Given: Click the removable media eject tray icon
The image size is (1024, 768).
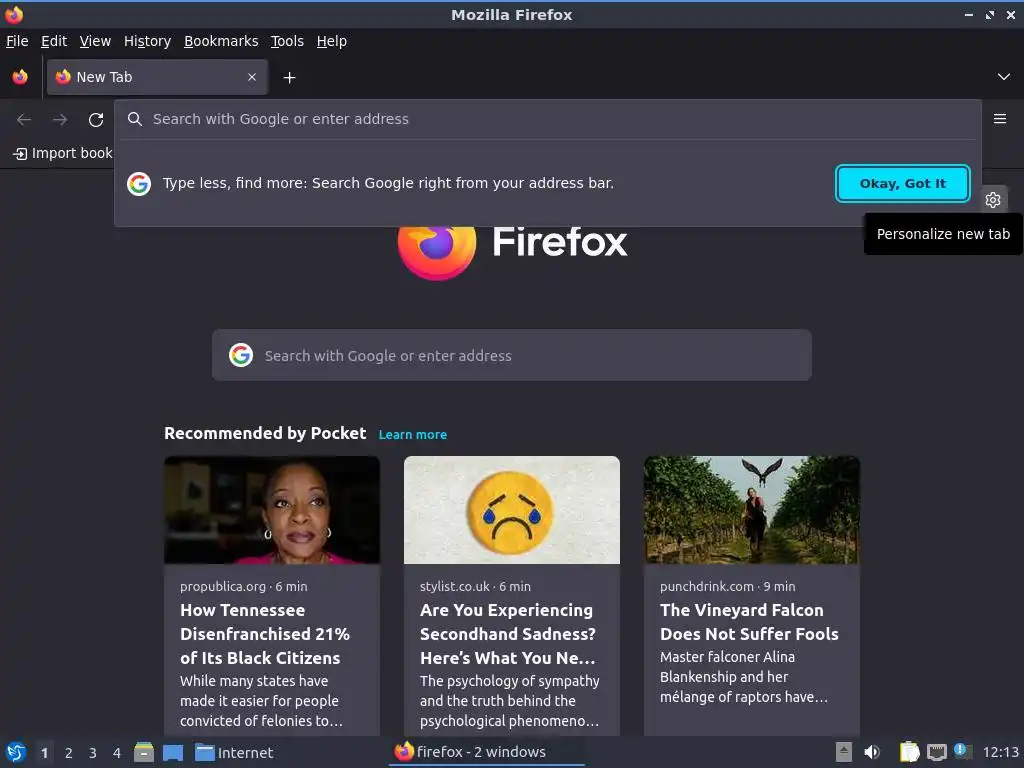Looking at the screenshot, I should [844, 752].
